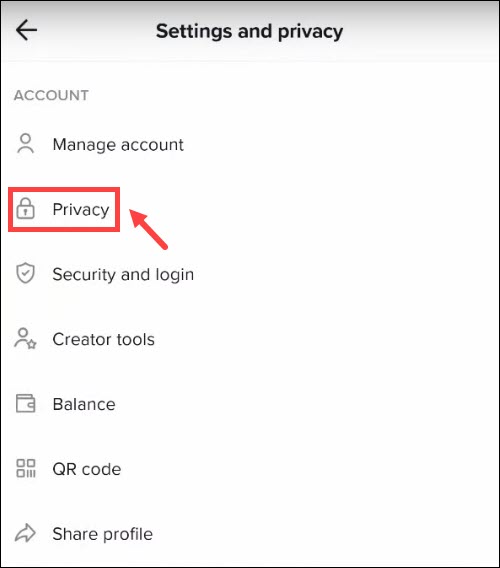Click the person-with-star Creator tools icon
The height and width of the screenshot is (568, 500).
(x=25, y=338)
